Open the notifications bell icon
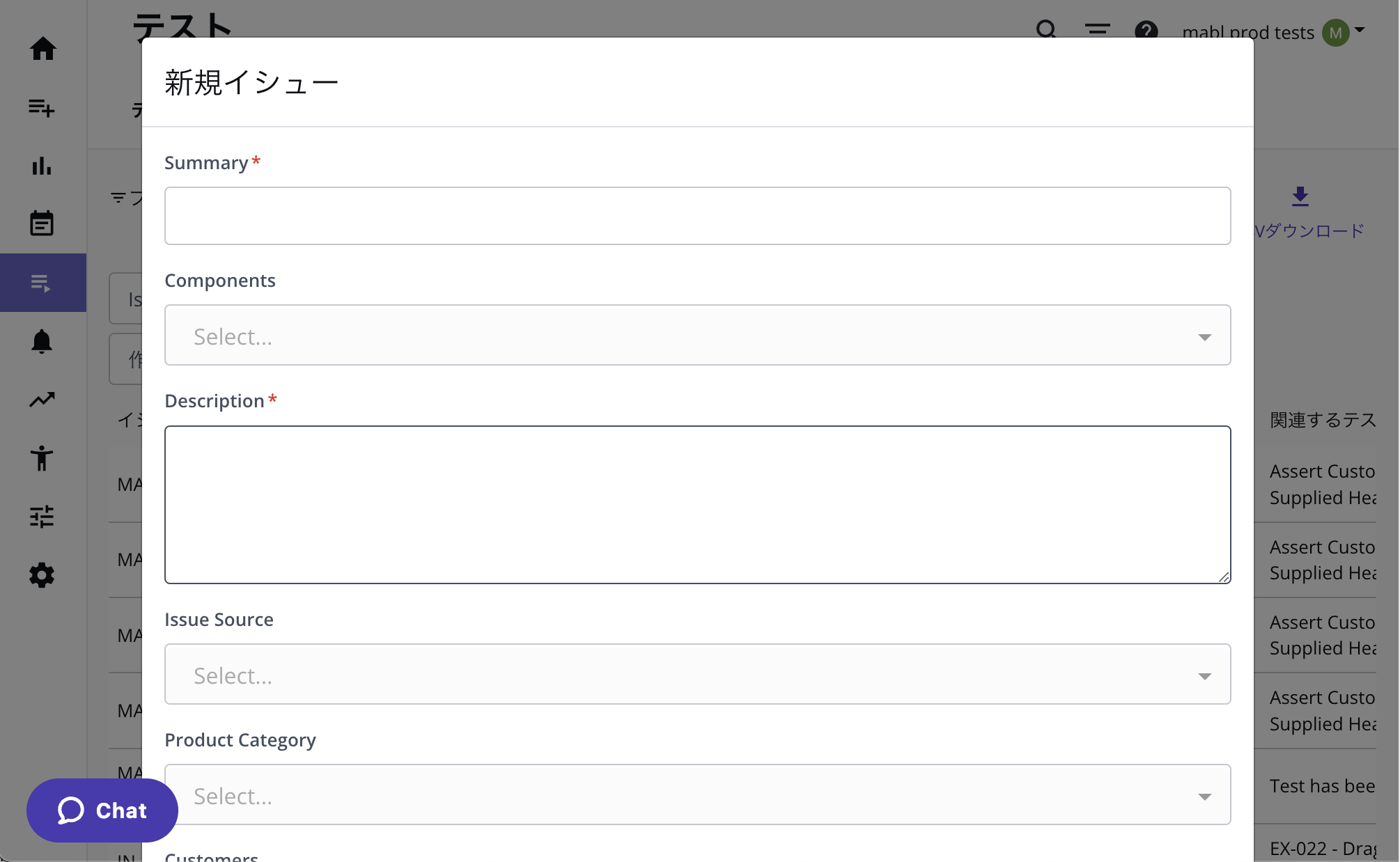Screen dimensions: 1400x862 click(42, 342)
